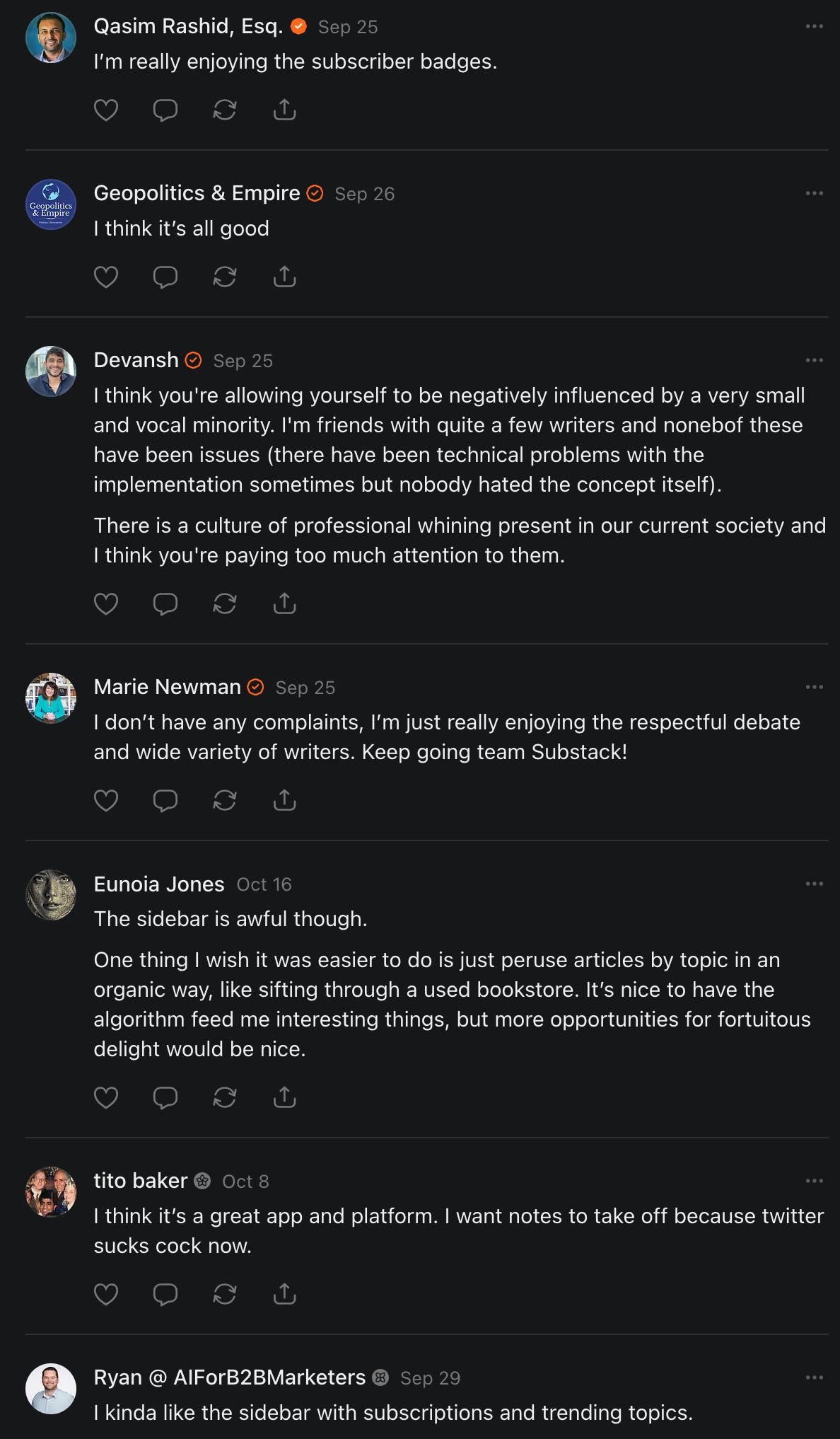Like Qasim Rashid's subscriber badges comment

[106, 110]
